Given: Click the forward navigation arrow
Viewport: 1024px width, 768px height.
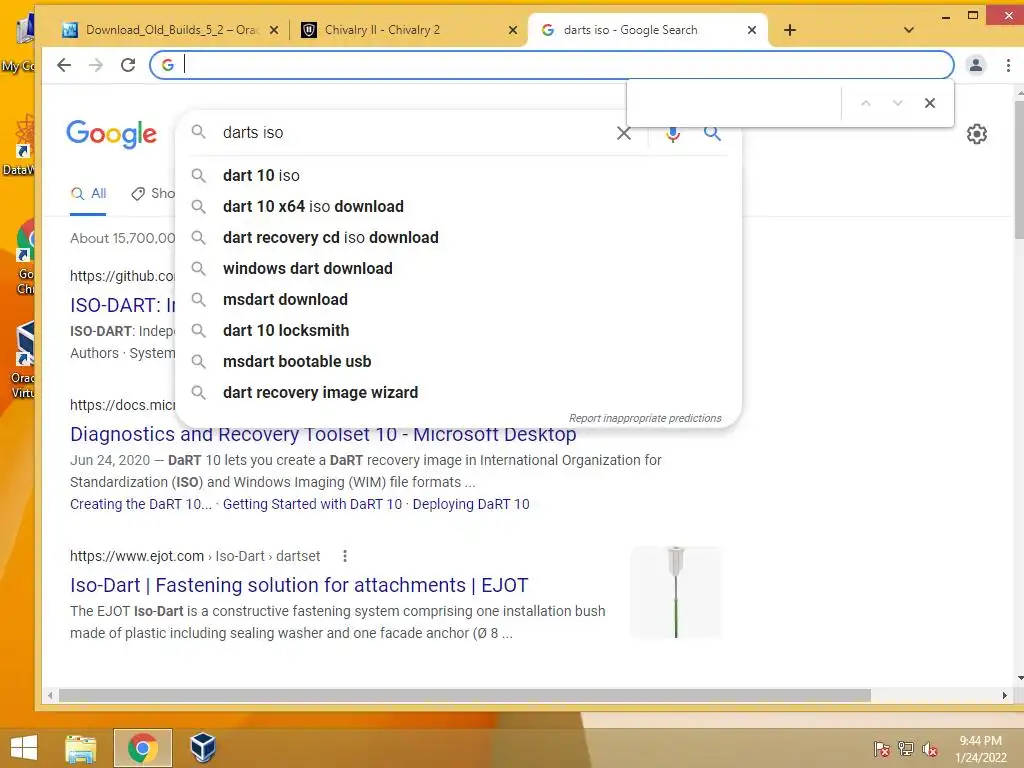Looking at the screenshot, I should 95,65.
